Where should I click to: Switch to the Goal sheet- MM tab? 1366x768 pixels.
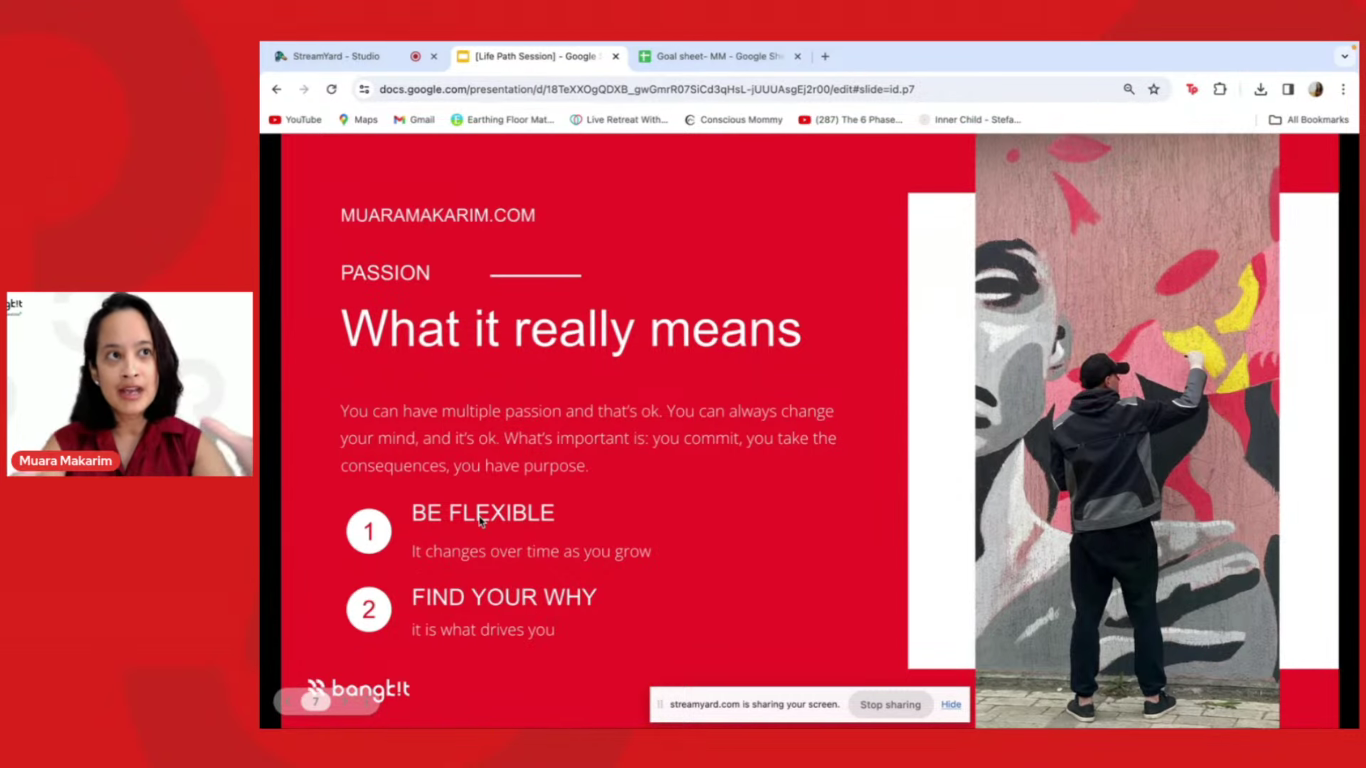click(x=720, y=57)
